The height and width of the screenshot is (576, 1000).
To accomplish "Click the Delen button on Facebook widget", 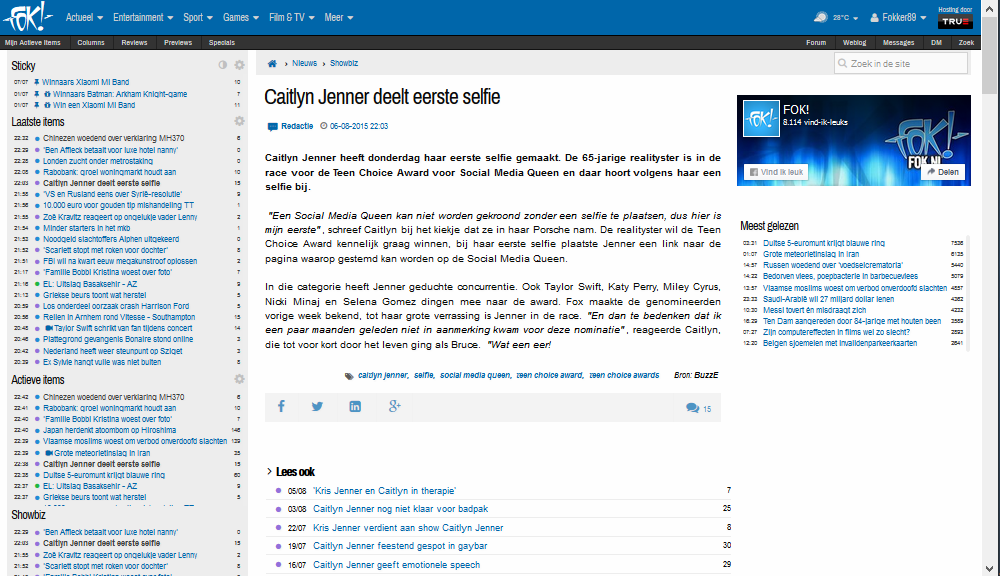I will click(x=943, y=172).
